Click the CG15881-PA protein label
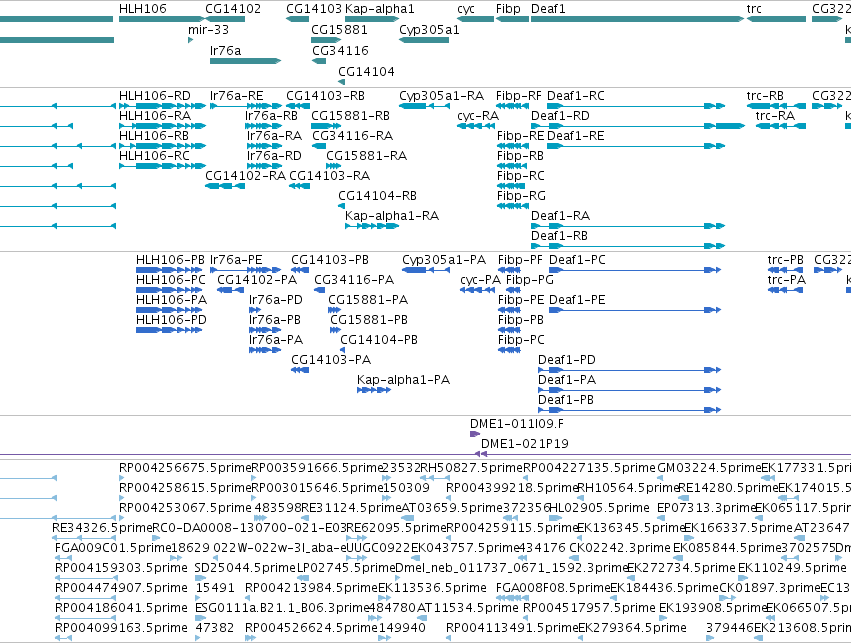The image size is (851, 643). (369, 300)
